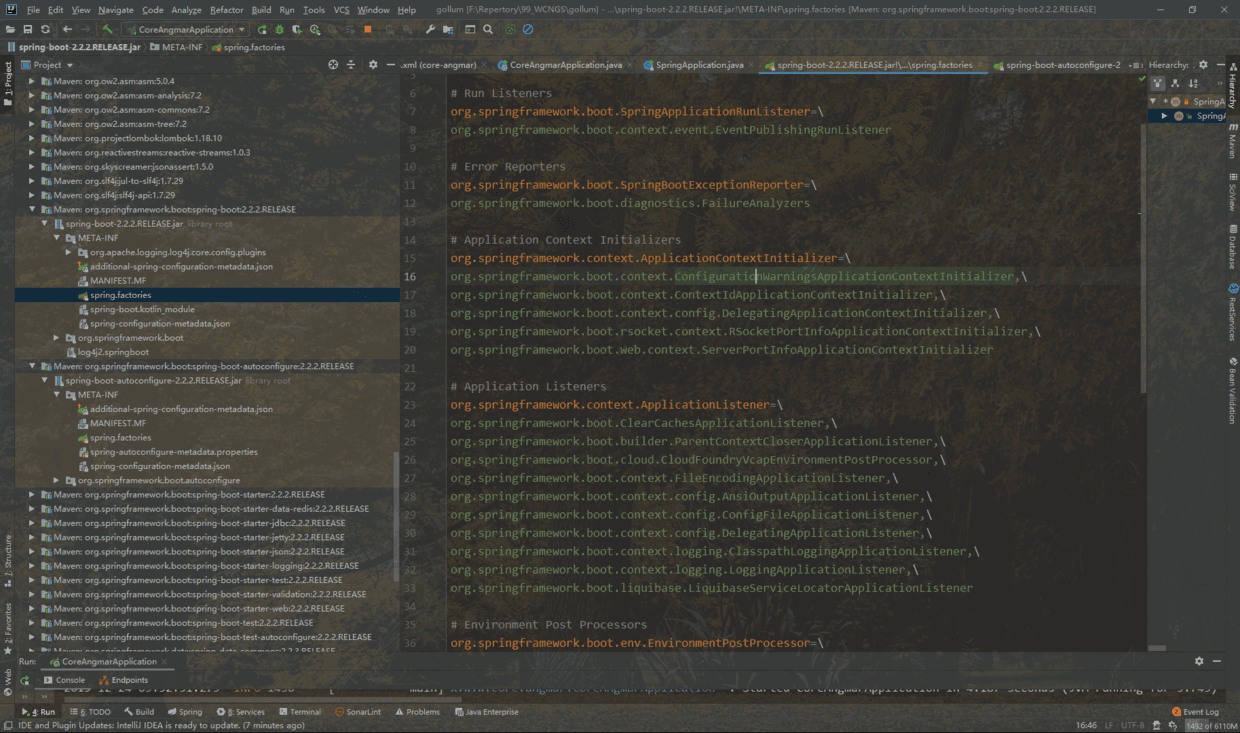Click the Save All toolbar icon
Image resolution: width=1240 pixels, height=733 pixels.
click(x=28, y=29)
